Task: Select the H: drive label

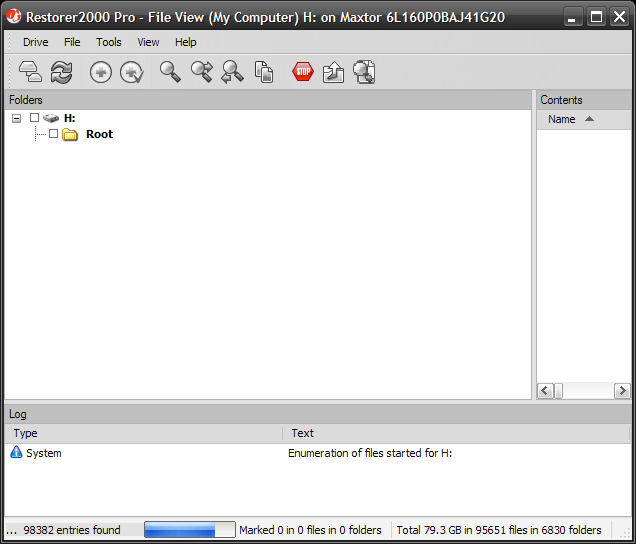Action: point(70,118)
